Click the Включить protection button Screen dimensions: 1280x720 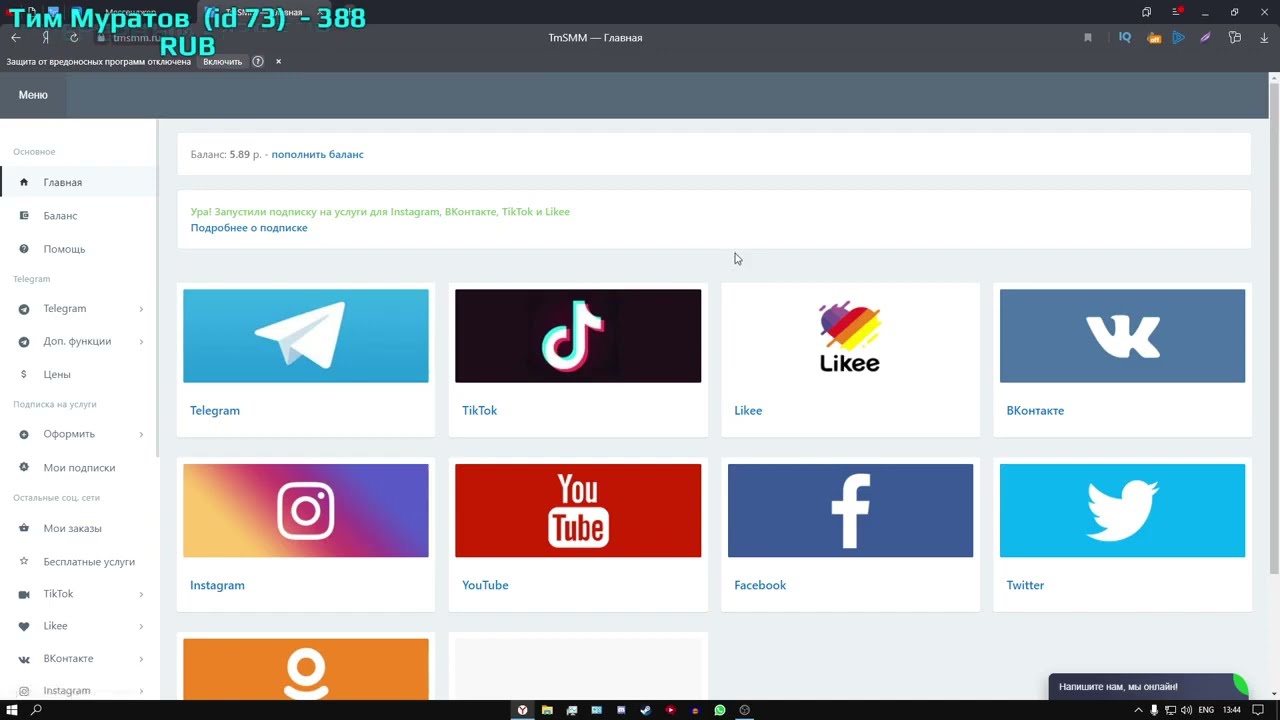pos(222,62)
